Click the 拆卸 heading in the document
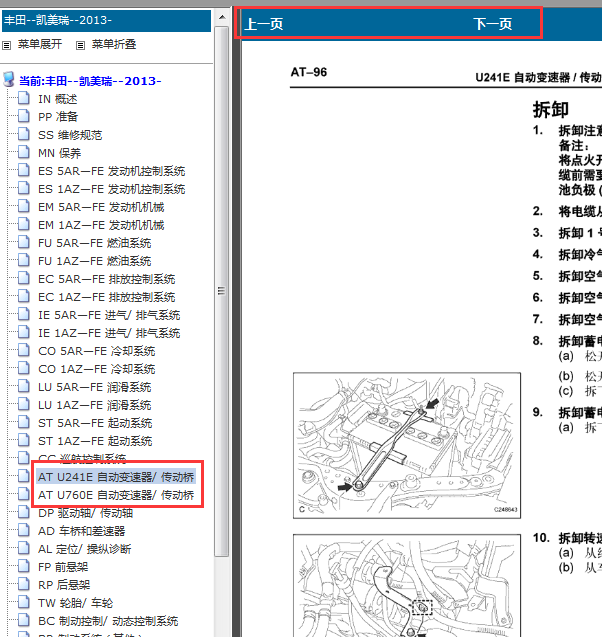Image resolution: width=602 pixels, height=637 pixels. 550,109
